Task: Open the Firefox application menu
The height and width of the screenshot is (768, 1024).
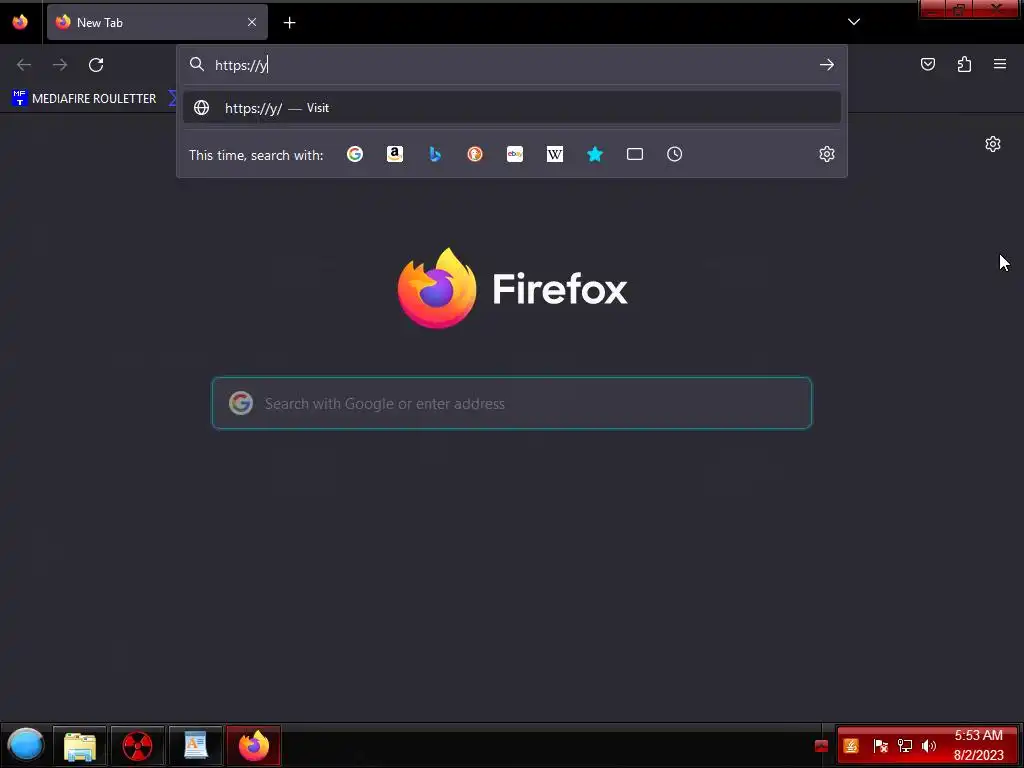Action: pos(1000,64)
